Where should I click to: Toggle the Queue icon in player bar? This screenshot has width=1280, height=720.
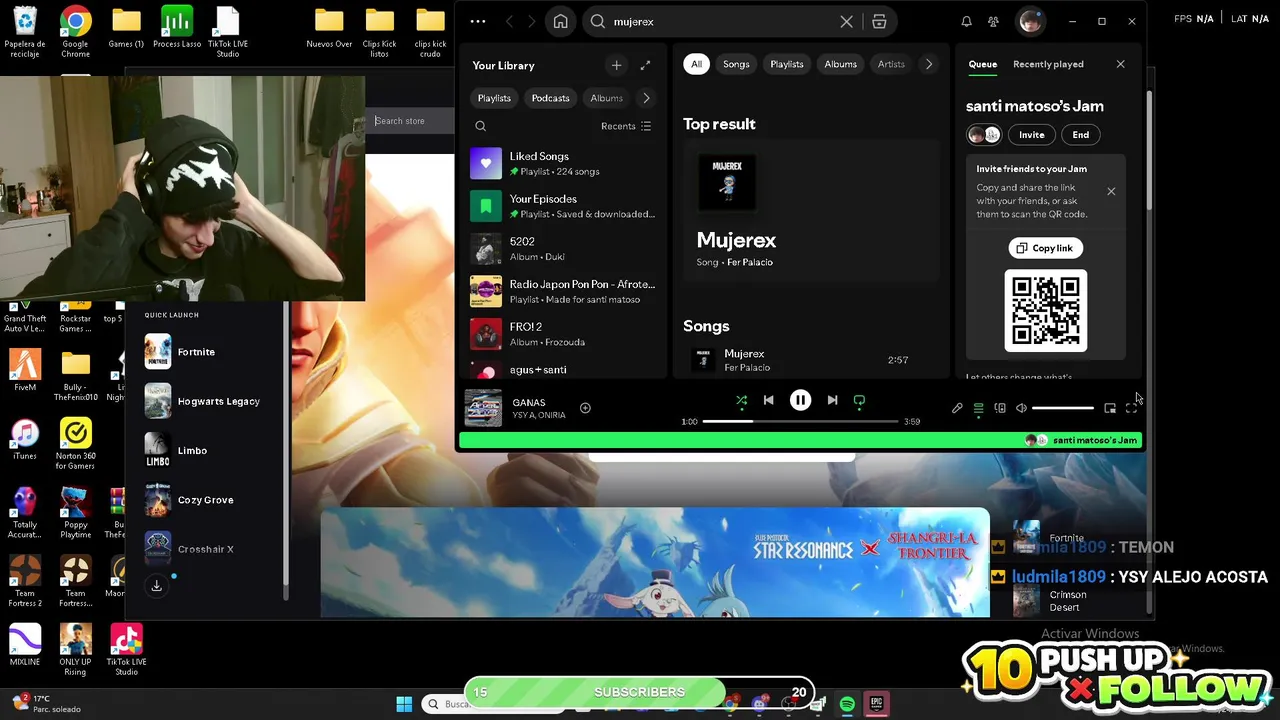978,408
